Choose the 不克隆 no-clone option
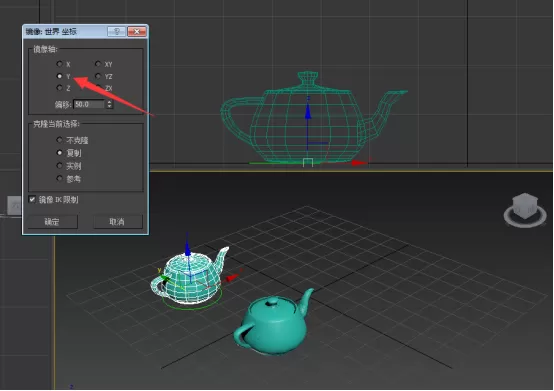Screen dimensions: 554x391 [x=59, y=140]
